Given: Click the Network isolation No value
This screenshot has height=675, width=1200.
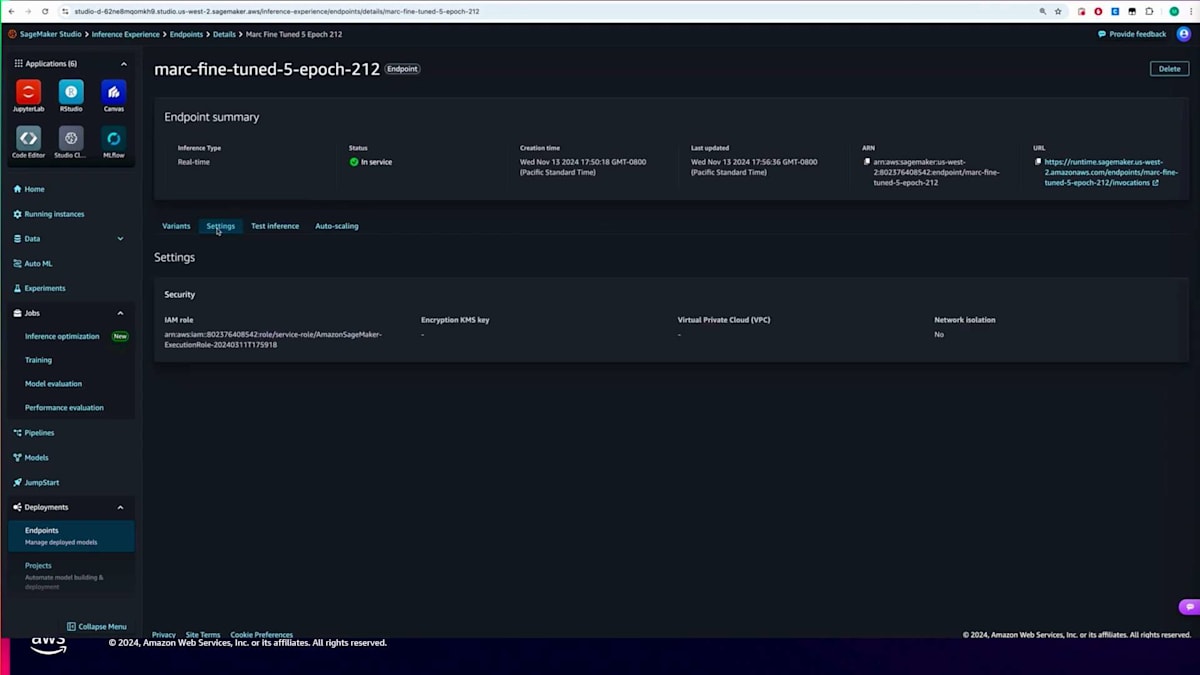Looking at the screenshot, I should point(939,334).
